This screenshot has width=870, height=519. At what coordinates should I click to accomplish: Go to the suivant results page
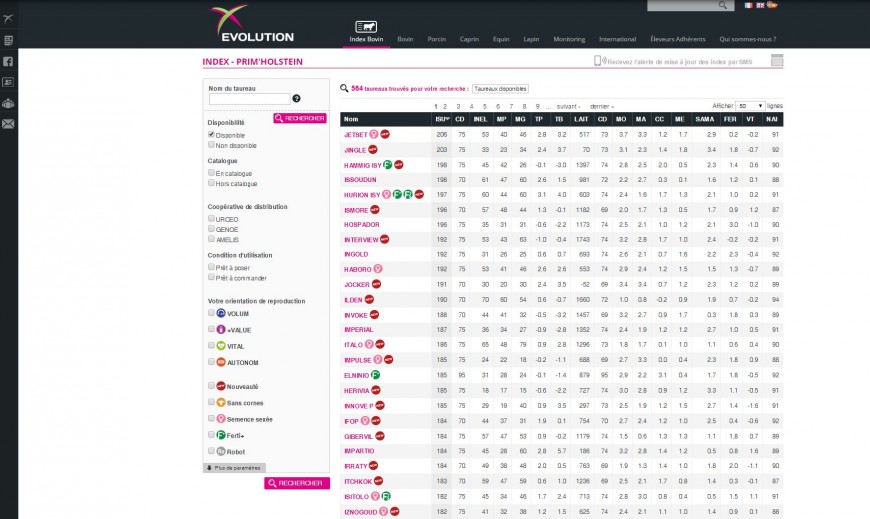568,107
